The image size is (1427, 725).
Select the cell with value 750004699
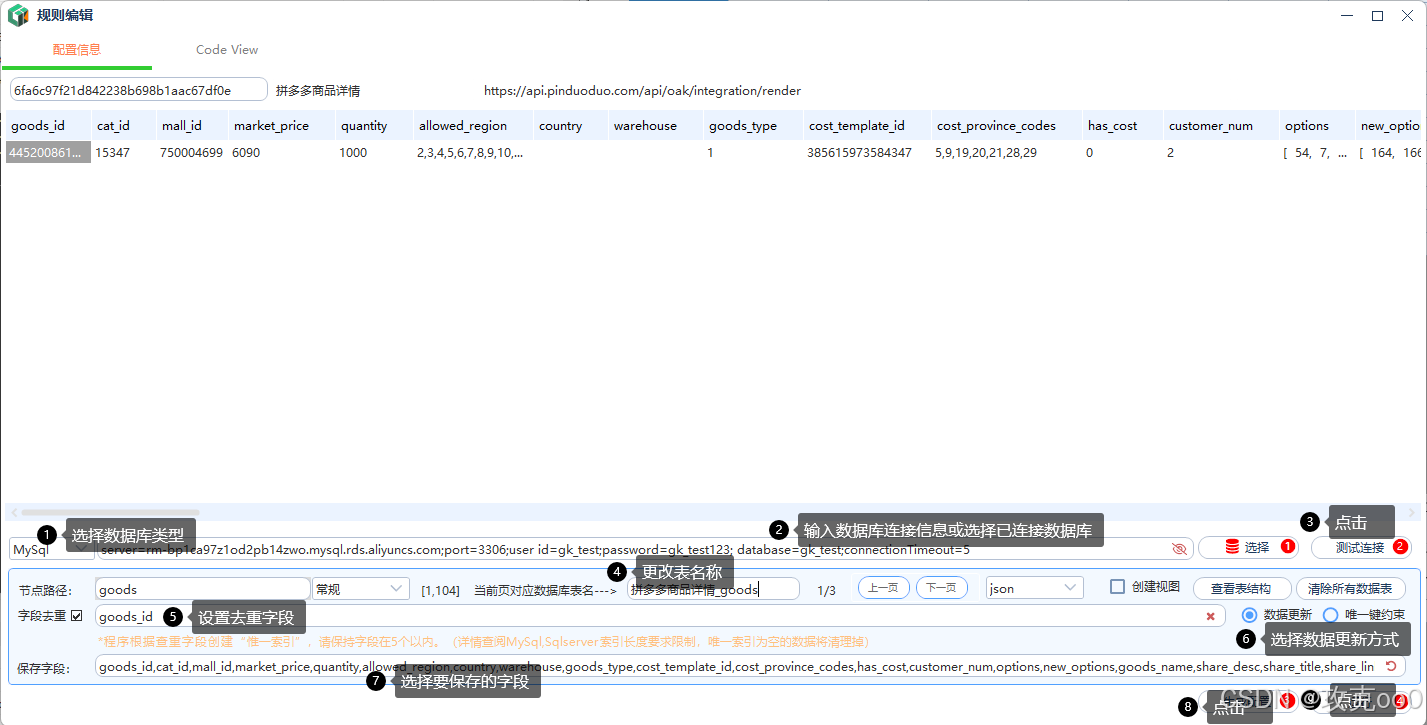pyautogui.click(x=191, y=153)
